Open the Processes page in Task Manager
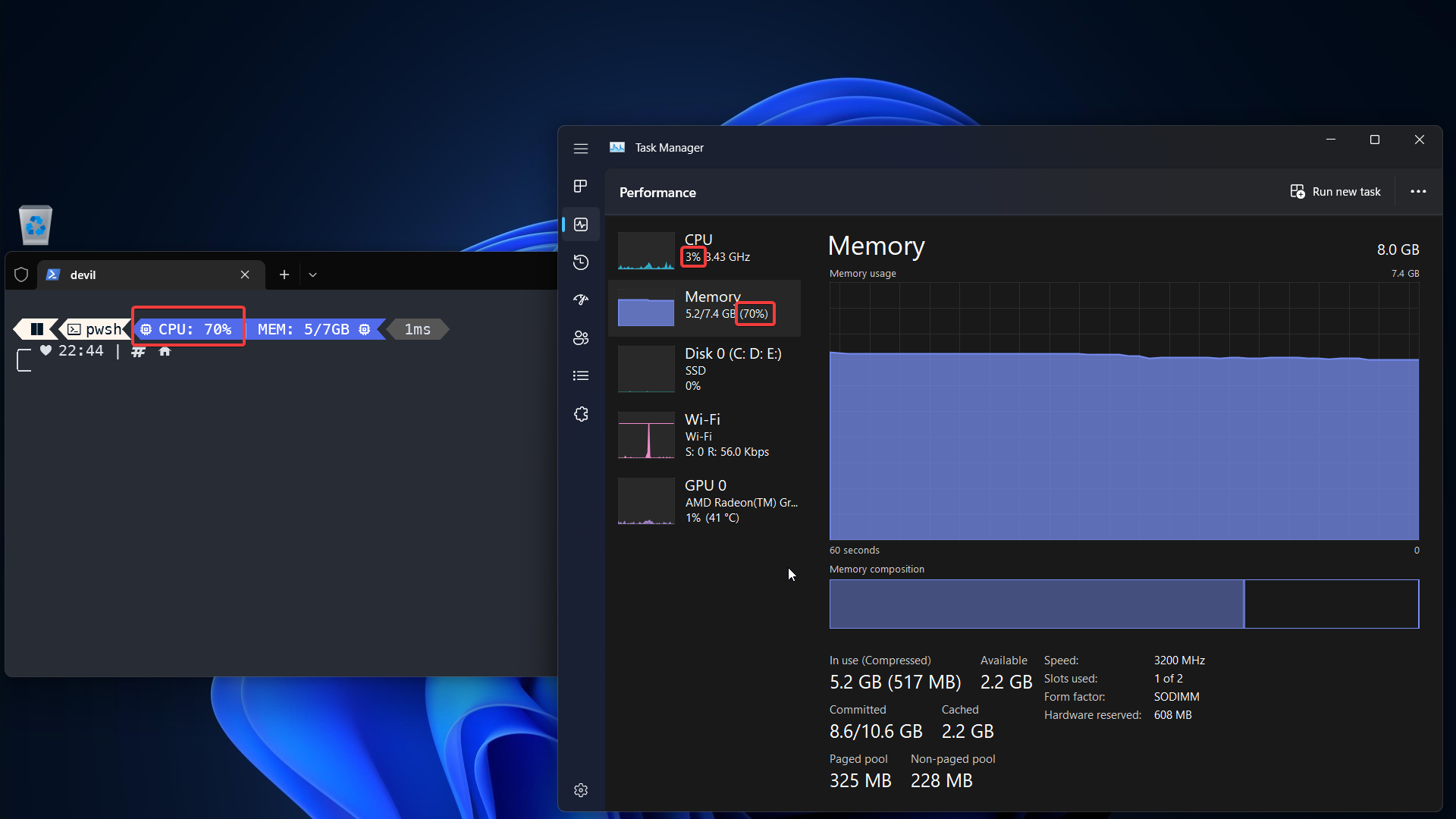Image resolution: width=1456 pixels, height=819 pixels. [580, 186]
